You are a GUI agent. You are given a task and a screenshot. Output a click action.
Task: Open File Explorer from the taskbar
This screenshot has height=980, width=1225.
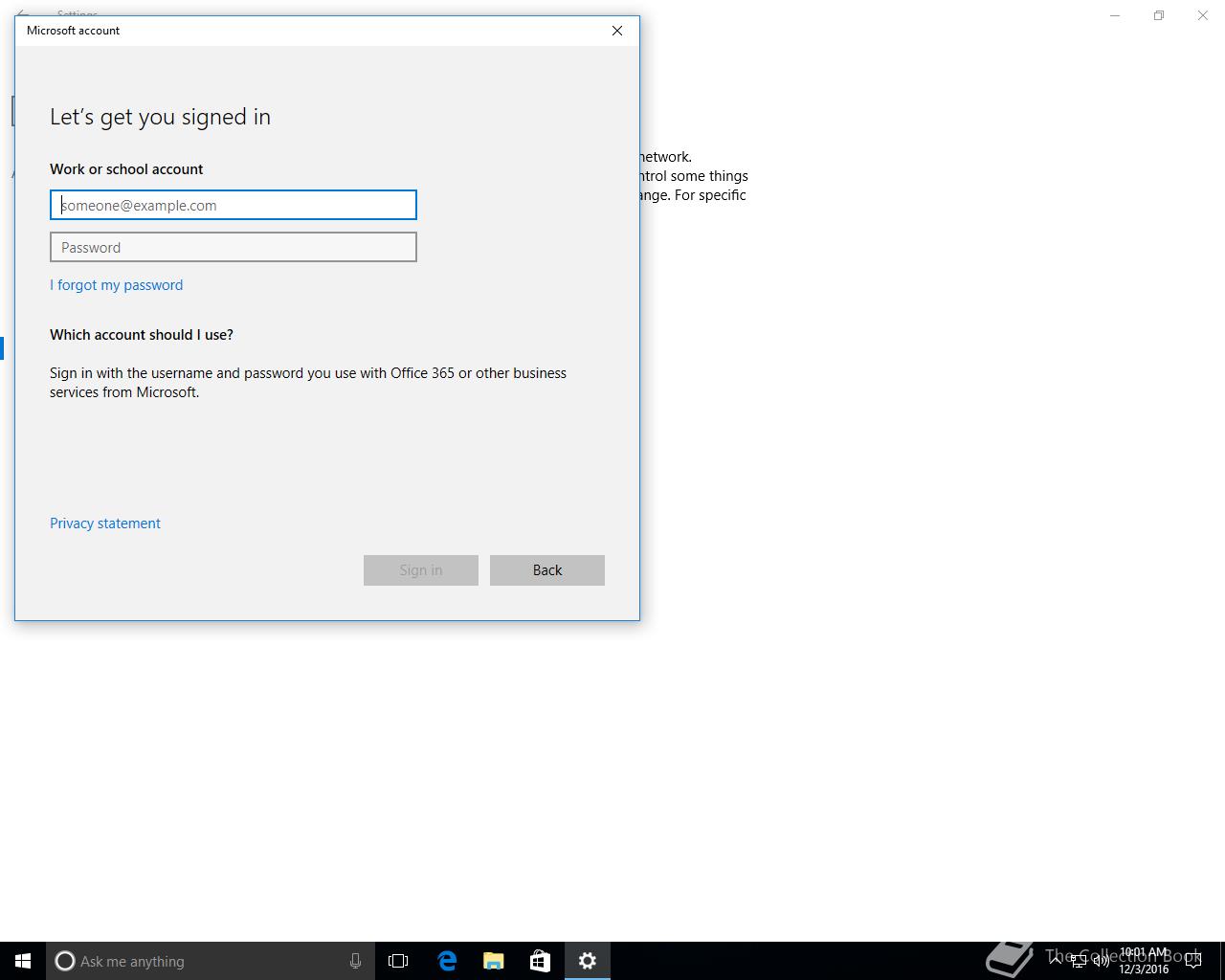tap(494, 961)
